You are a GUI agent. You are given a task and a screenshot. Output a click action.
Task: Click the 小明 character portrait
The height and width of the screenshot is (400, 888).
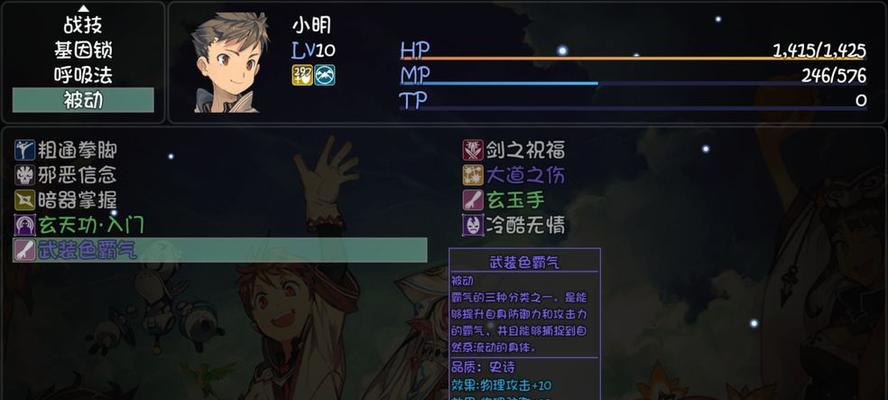pyautogui.click(x=228, y=62)
